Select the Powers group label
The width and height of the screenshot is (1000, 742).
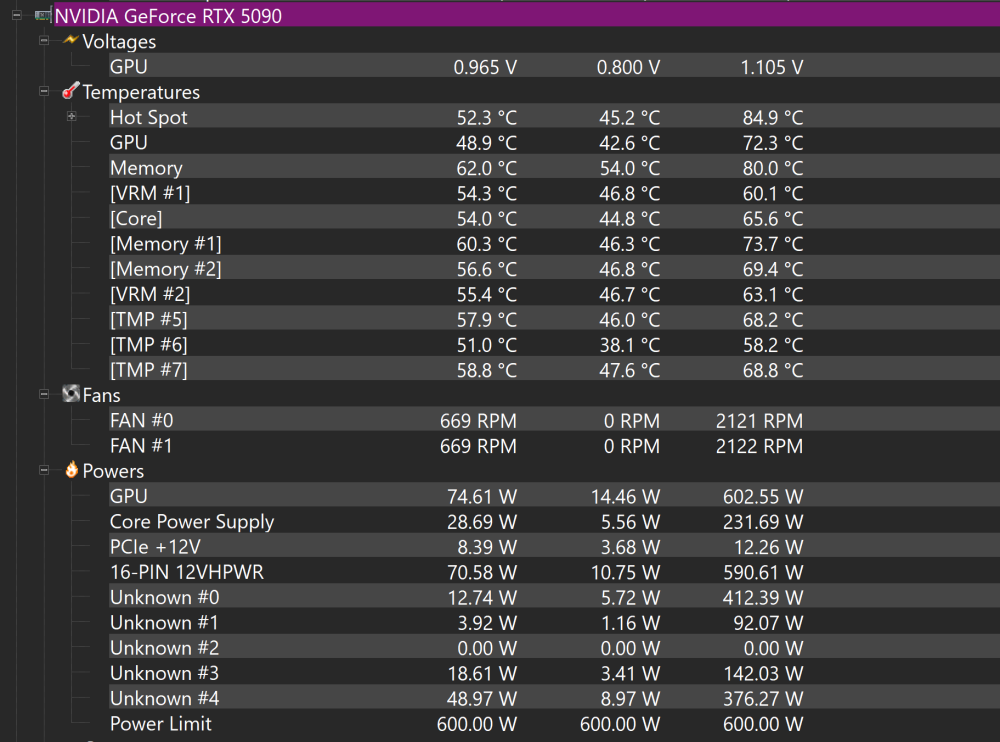point(113,471)
